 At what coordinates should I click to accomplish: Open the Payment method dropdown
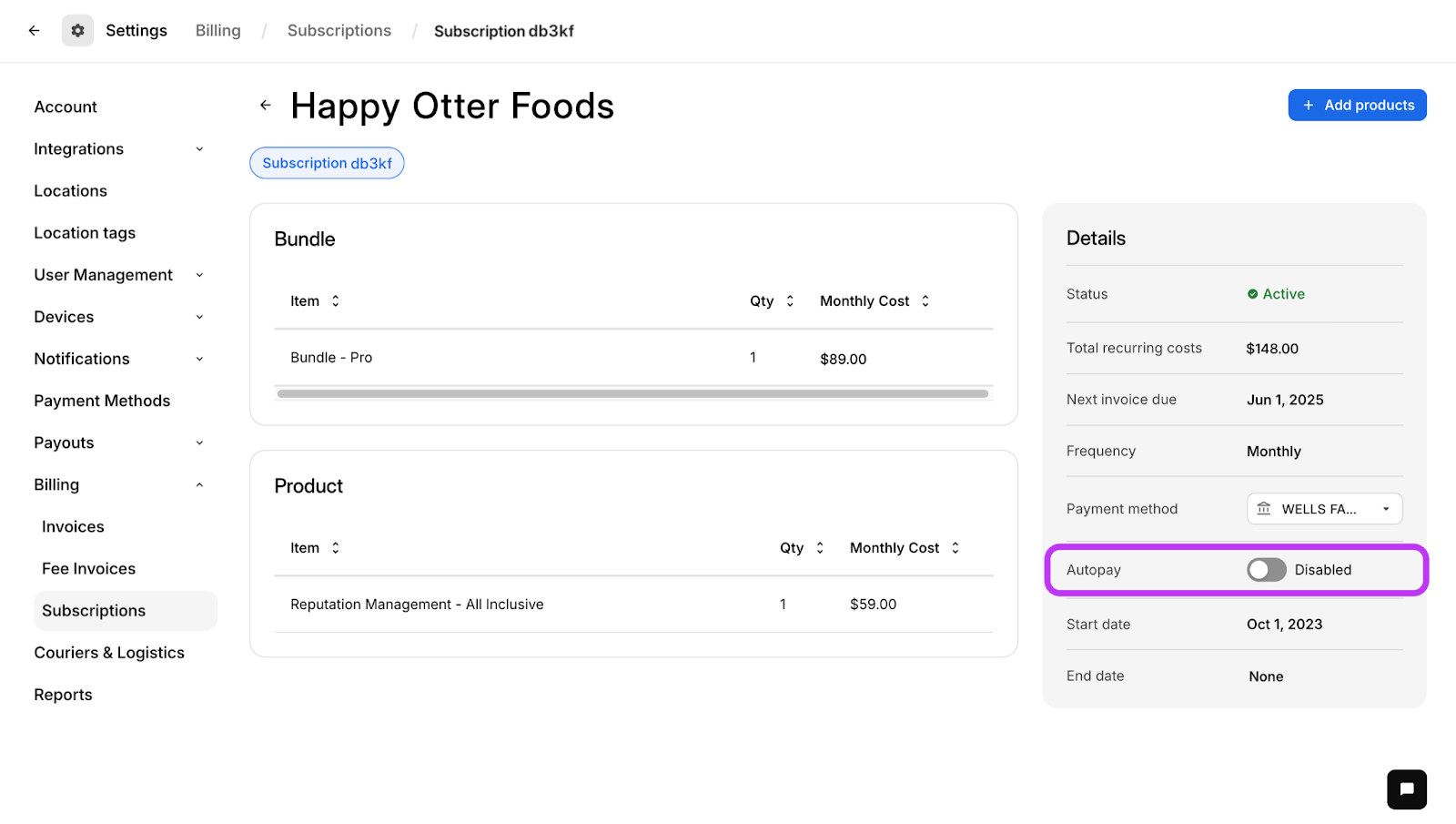(1324, 509)
